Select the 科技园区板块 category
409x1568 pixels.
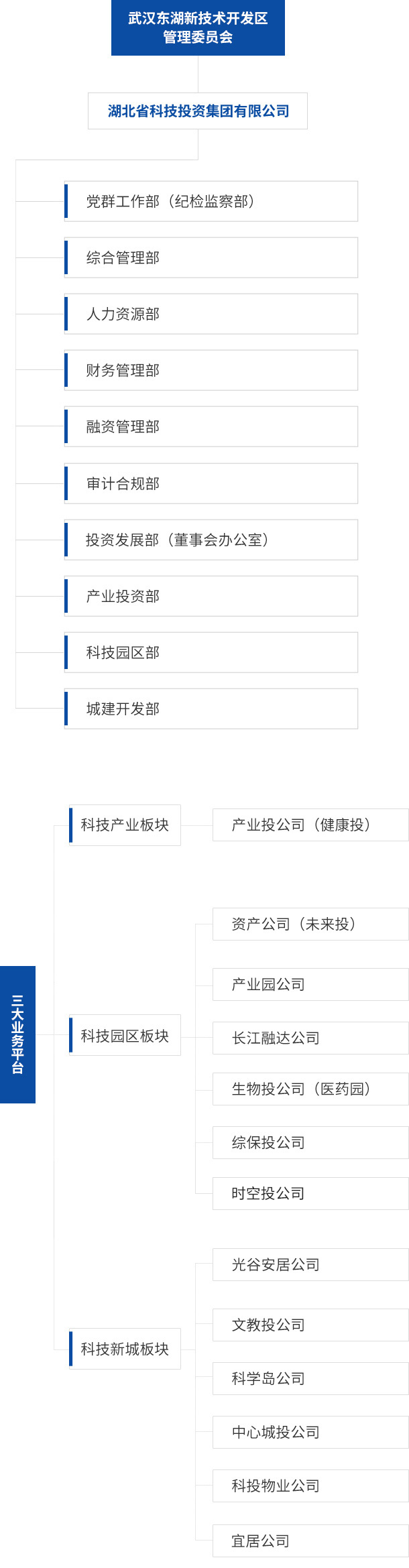(125, 1036)
